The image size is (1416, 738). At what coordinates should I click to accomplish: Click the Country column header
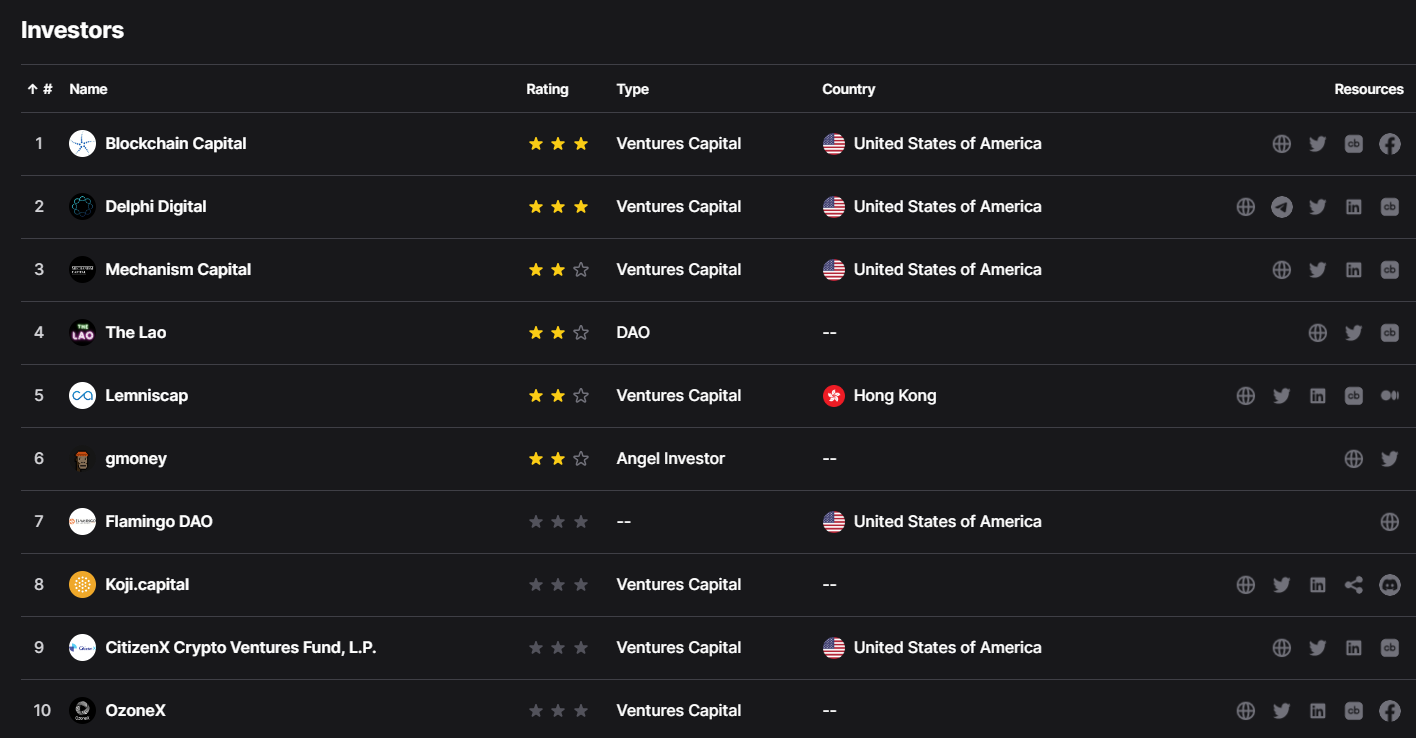click(x=848, y=89)
